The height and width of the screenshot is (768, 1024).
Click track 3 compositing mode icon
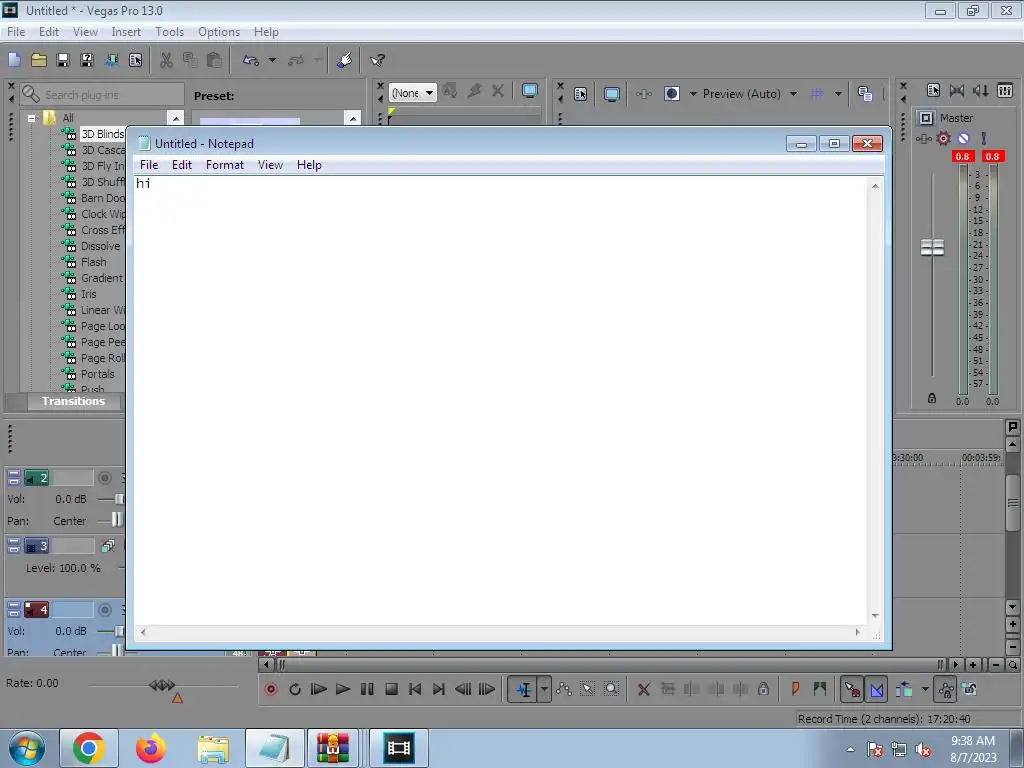tap(108, 546)
